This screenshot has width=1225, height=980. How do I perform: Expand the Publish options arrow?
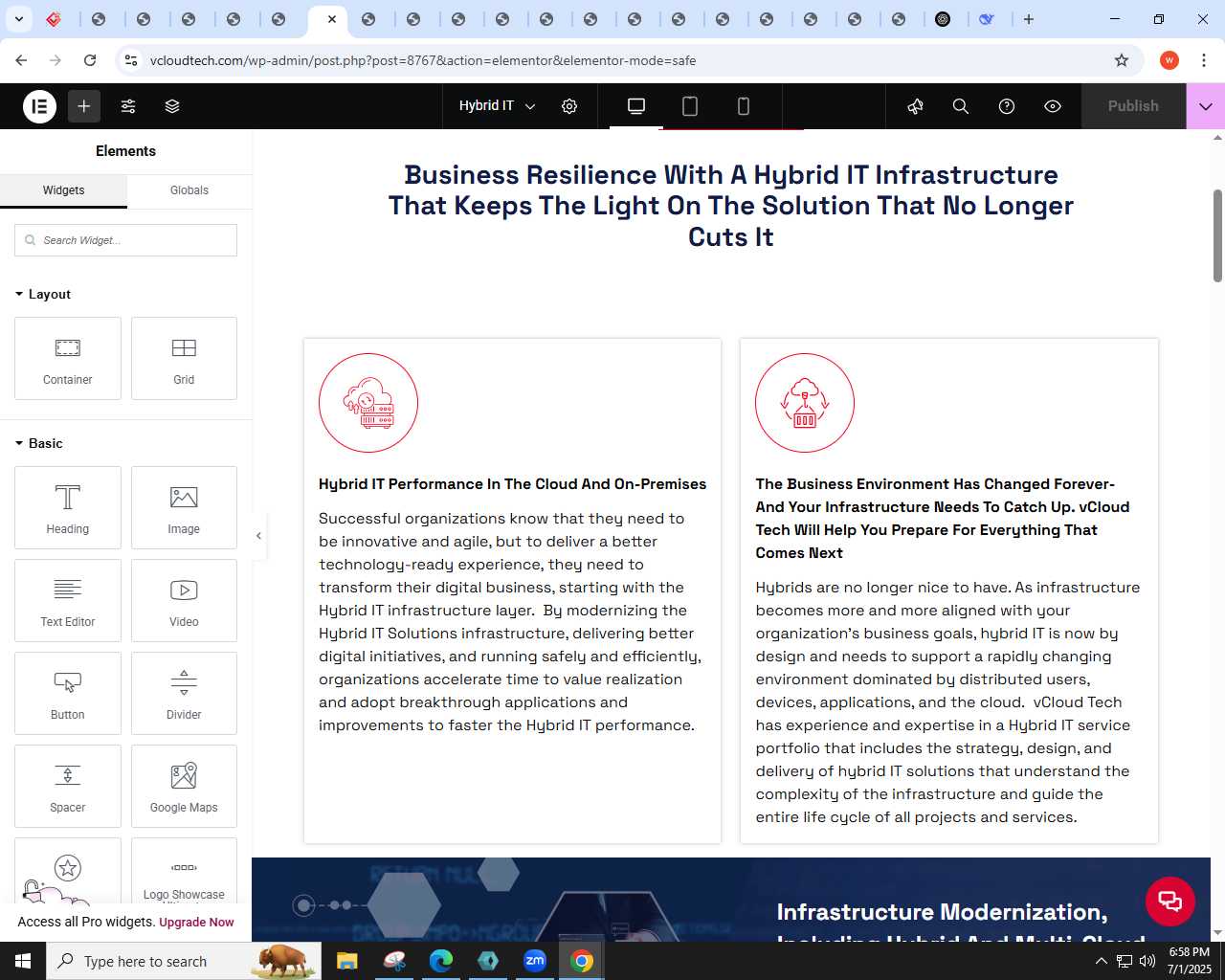1206,106
